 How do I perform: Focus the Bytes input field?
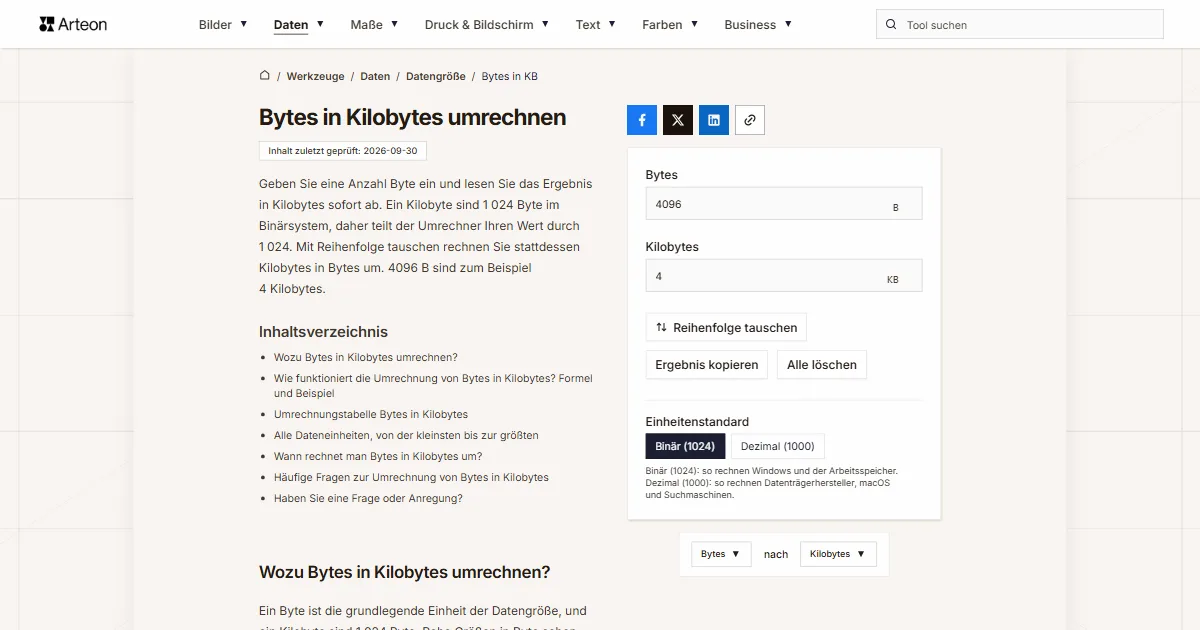784,204
